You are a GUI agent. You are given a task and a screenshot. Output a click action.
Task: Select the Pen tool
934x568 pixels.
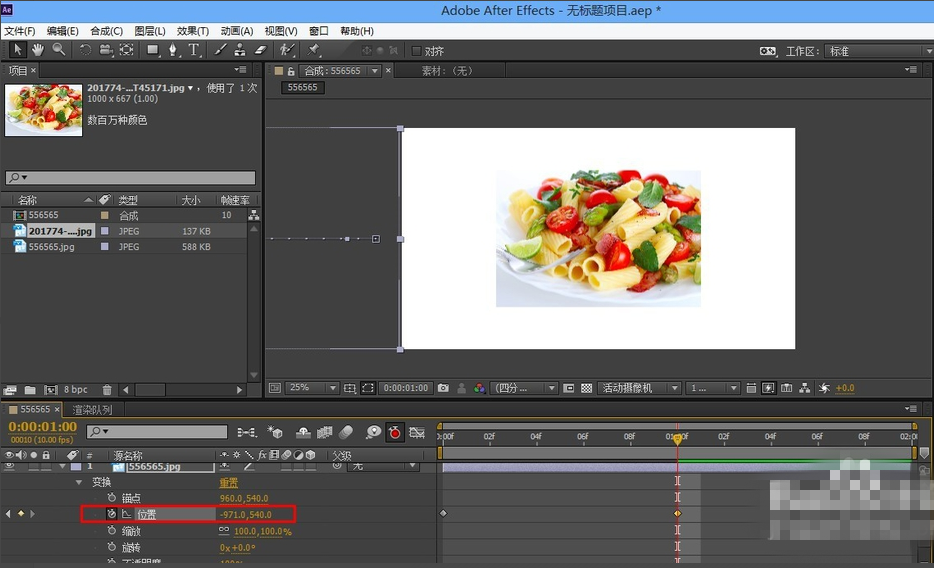tap(173, 50)
